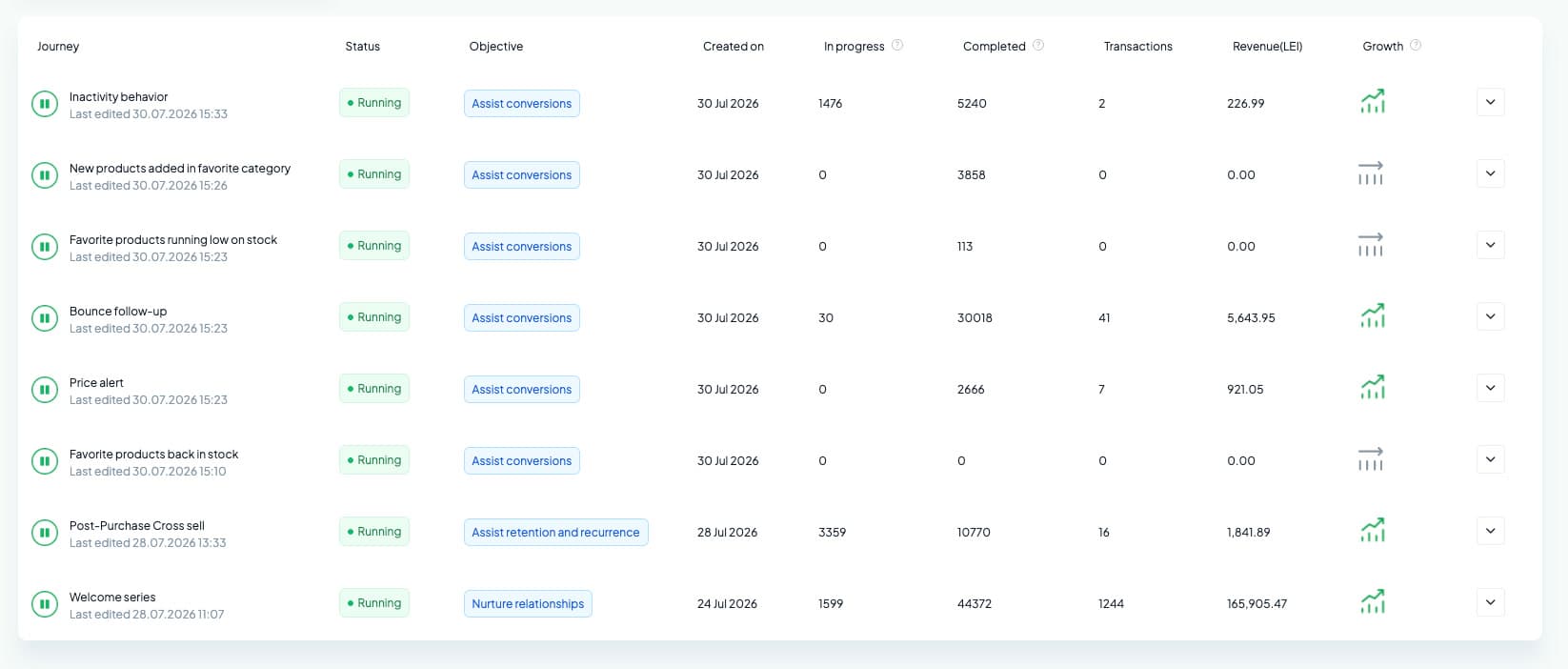Click the Post-Purchase Cross sell pause icon
The height and width of the screenshot is (669, 1568).
click(45, 532)
